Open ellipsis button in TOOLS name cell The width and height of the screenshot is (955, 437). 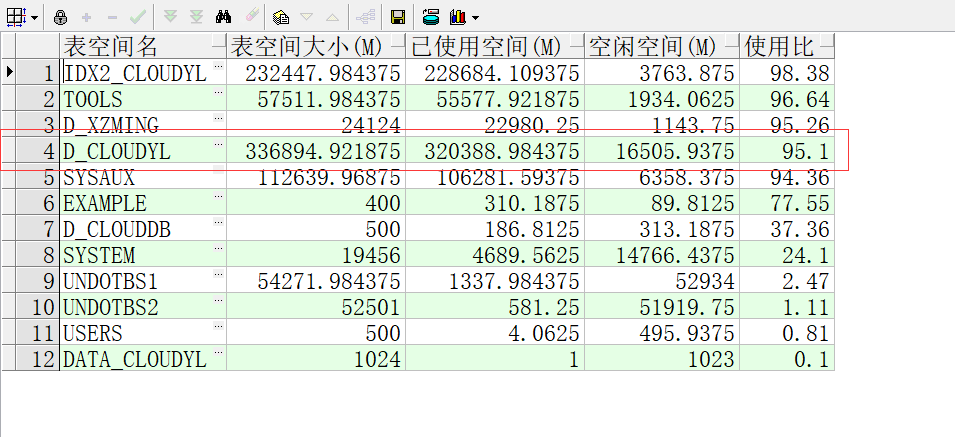click(218, 93)
